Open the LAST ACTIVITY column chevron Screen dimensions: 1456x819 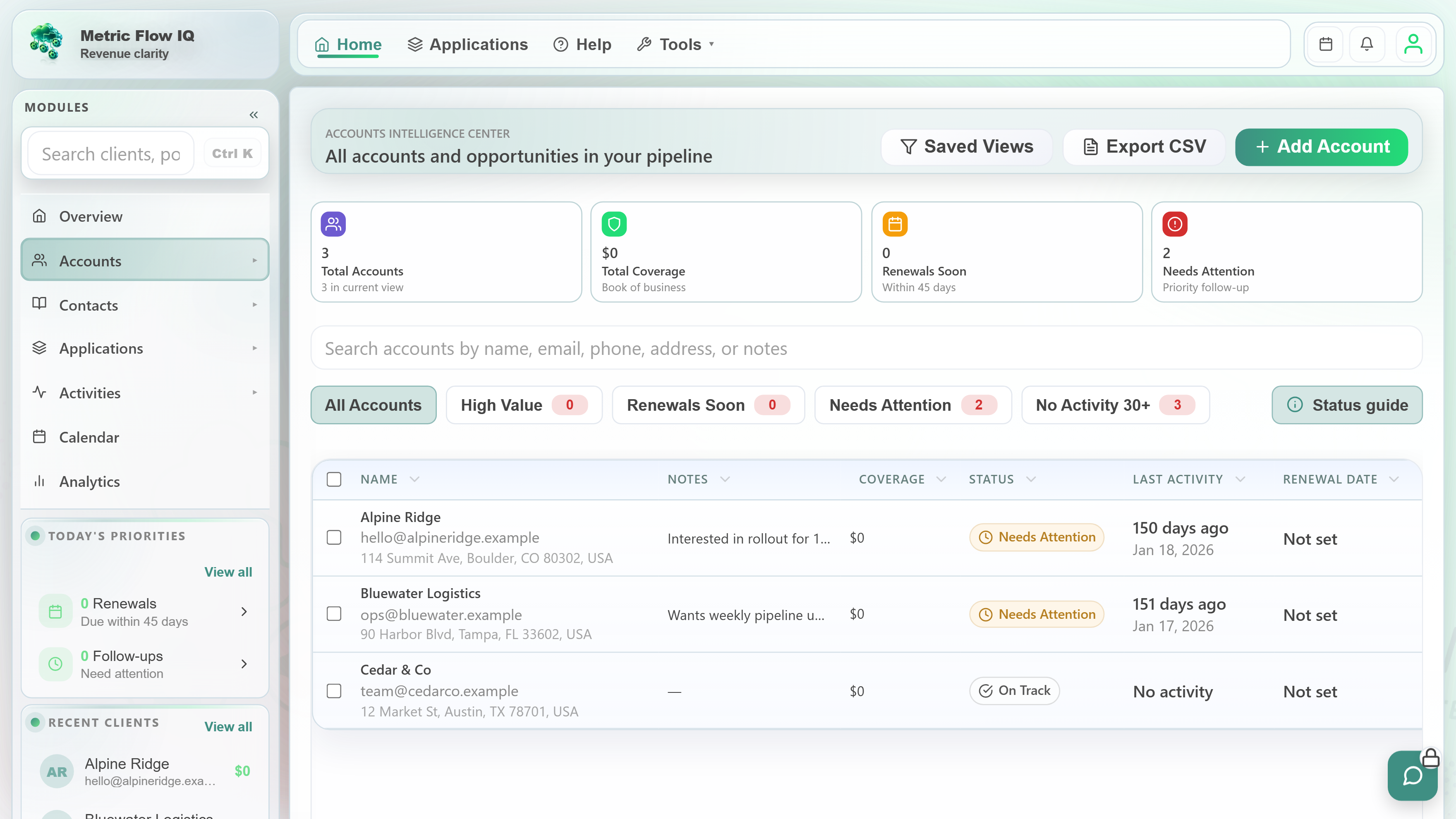pyautogui.click(x=1240, y=479)
